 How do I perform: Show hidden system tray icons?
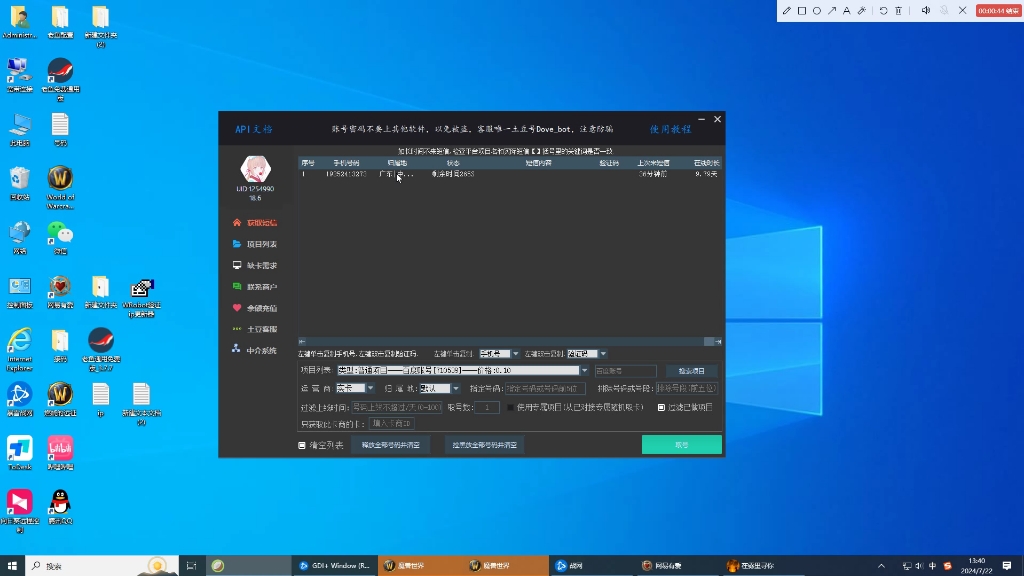pyautogui.click(x=881, y=566)
